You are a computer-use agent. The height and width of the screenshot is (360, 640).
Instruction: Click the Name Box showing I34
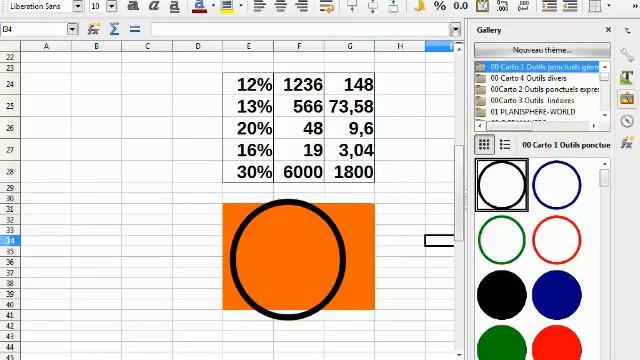point(34,29)
